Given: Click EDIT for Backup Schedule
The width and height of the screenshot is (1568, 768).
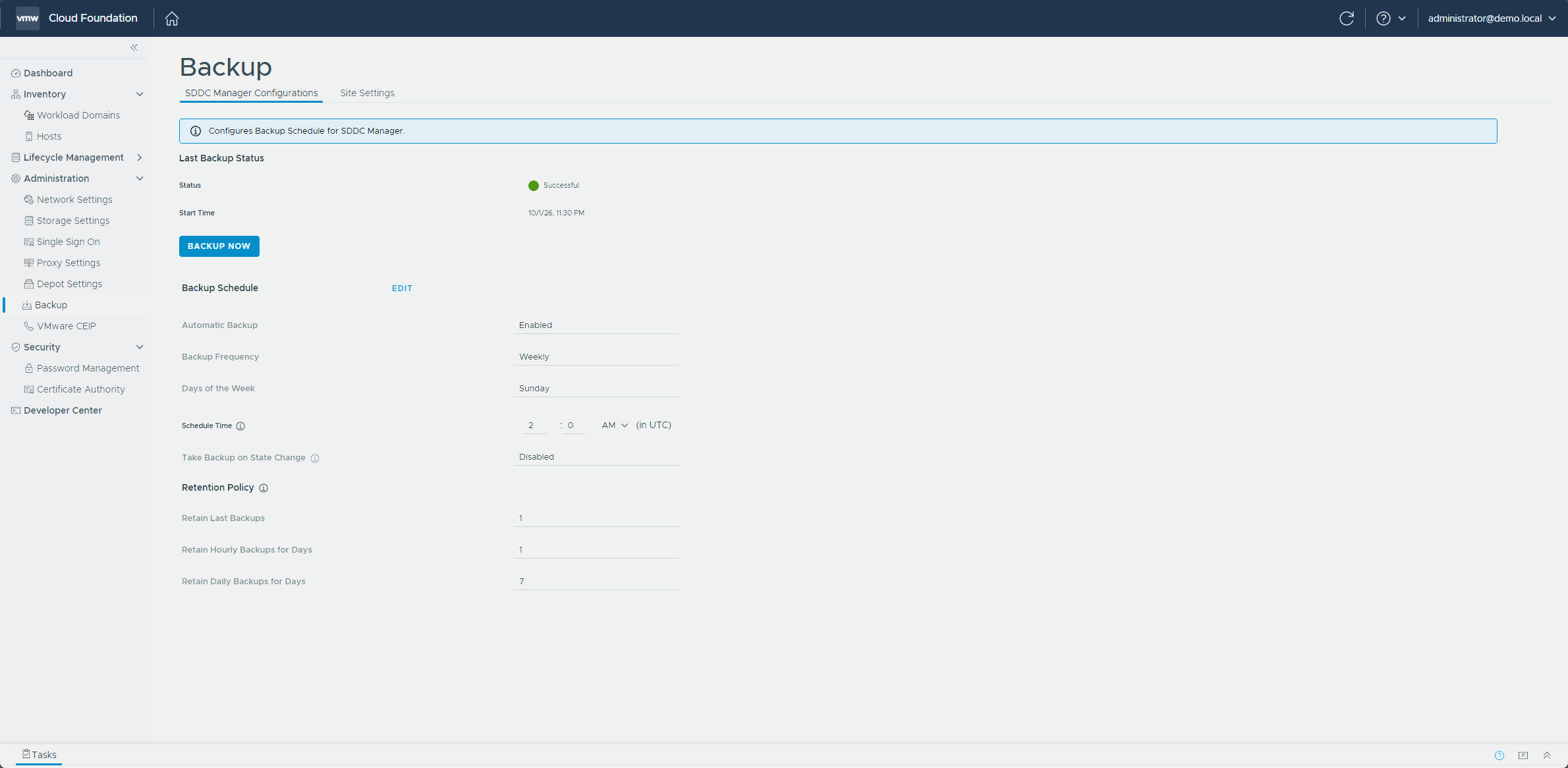Looking at the screenshot, I should coord(402,288).
